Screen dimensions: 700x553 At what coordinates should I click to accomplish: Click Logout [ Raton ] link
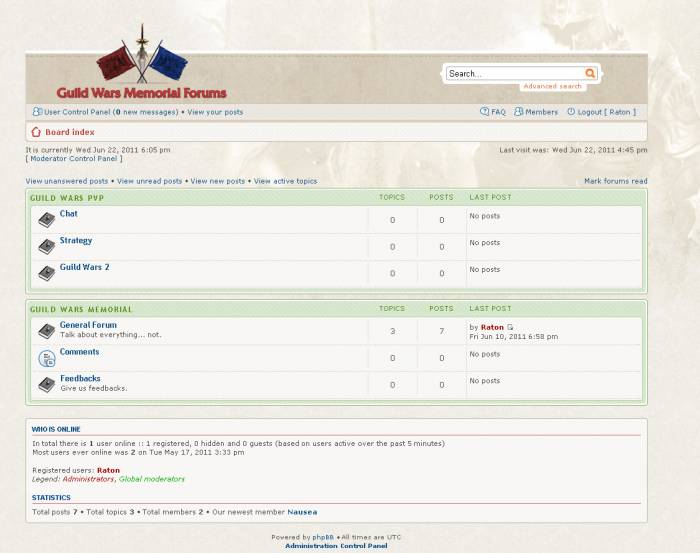(x=607, y=112)
